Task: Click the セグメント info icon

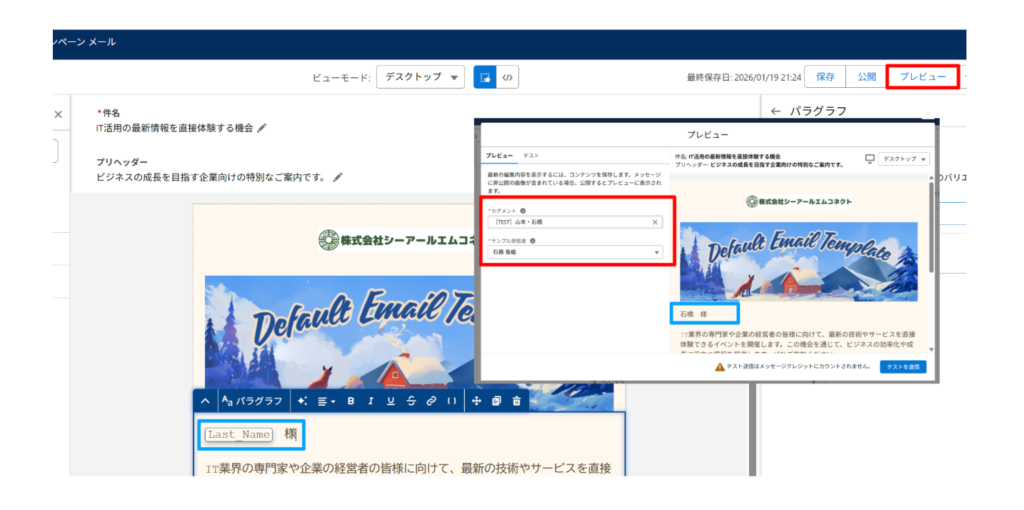Action: coord(522,211)
